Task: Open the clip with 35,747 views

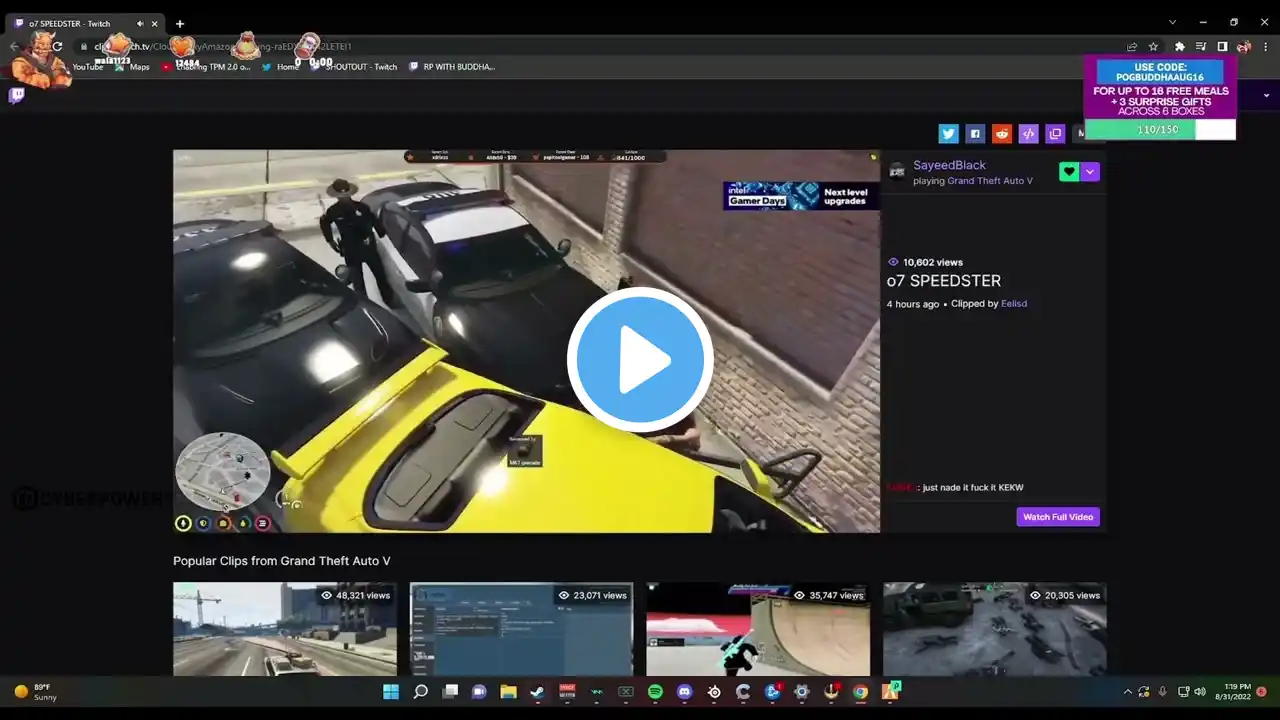Action: [758, 629]
